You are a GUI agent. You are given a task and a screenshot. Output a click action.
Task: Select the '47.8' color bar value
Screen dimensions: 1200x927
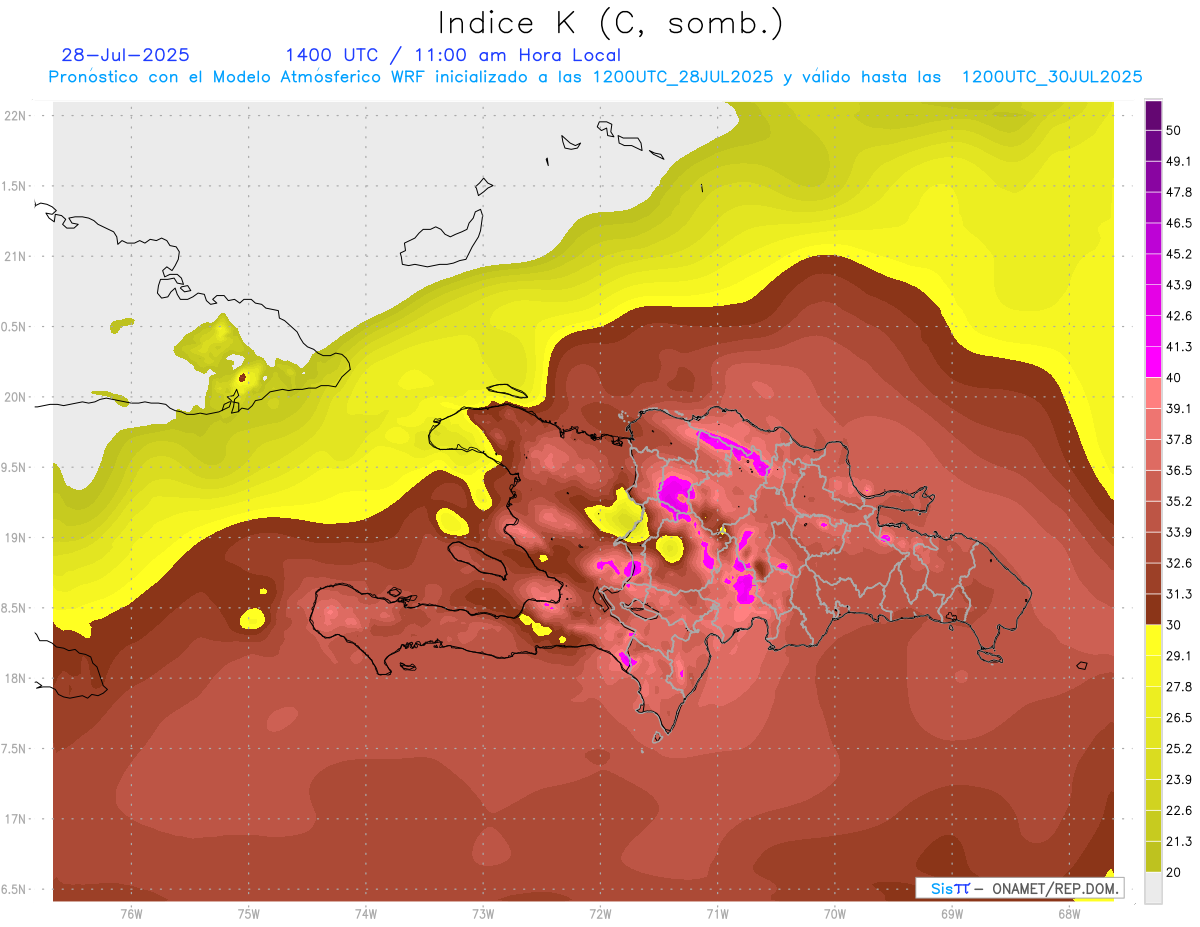tap(1179, 192)
